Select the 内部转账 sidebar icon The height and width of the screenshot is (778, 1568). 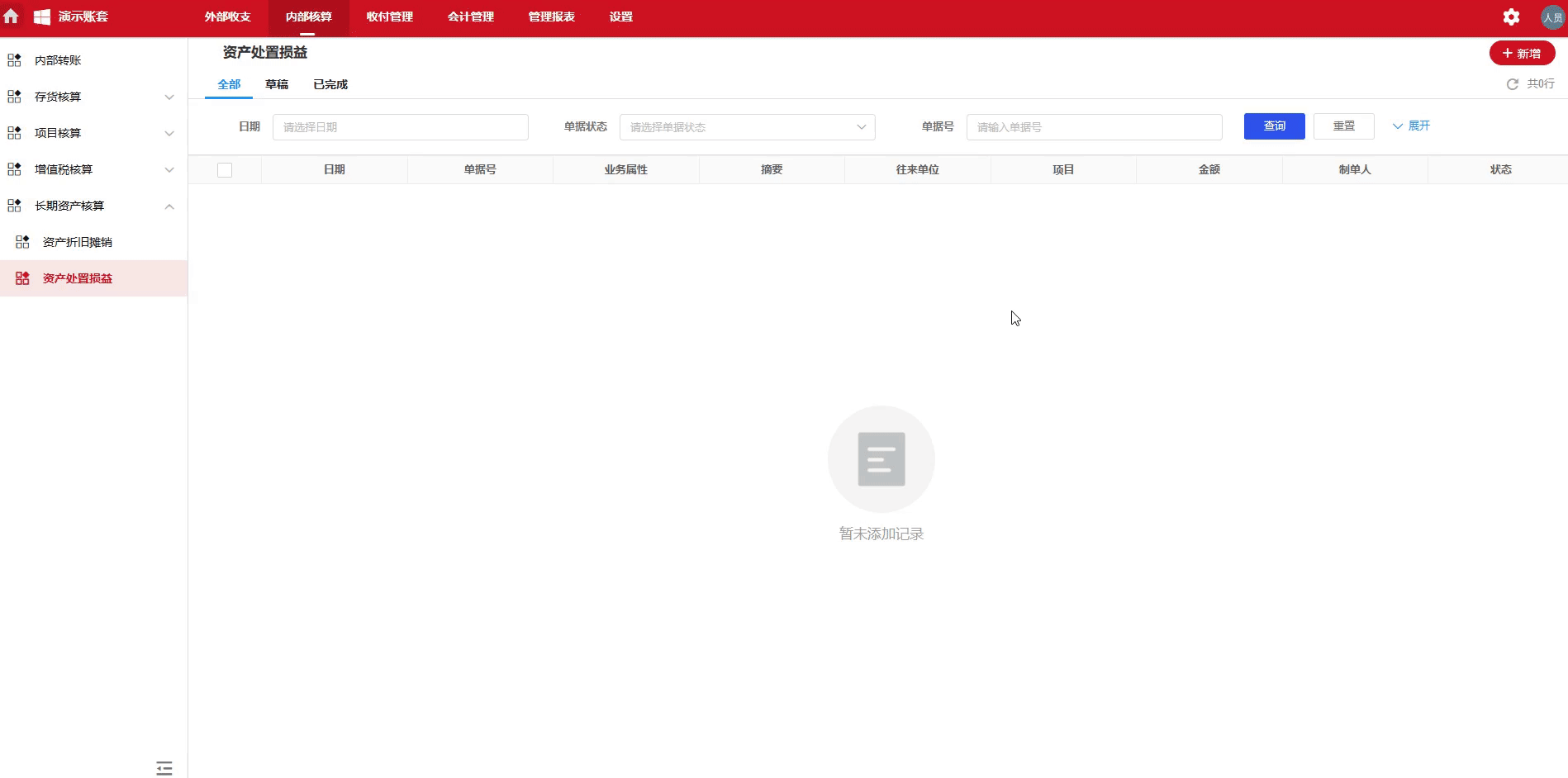12,59
